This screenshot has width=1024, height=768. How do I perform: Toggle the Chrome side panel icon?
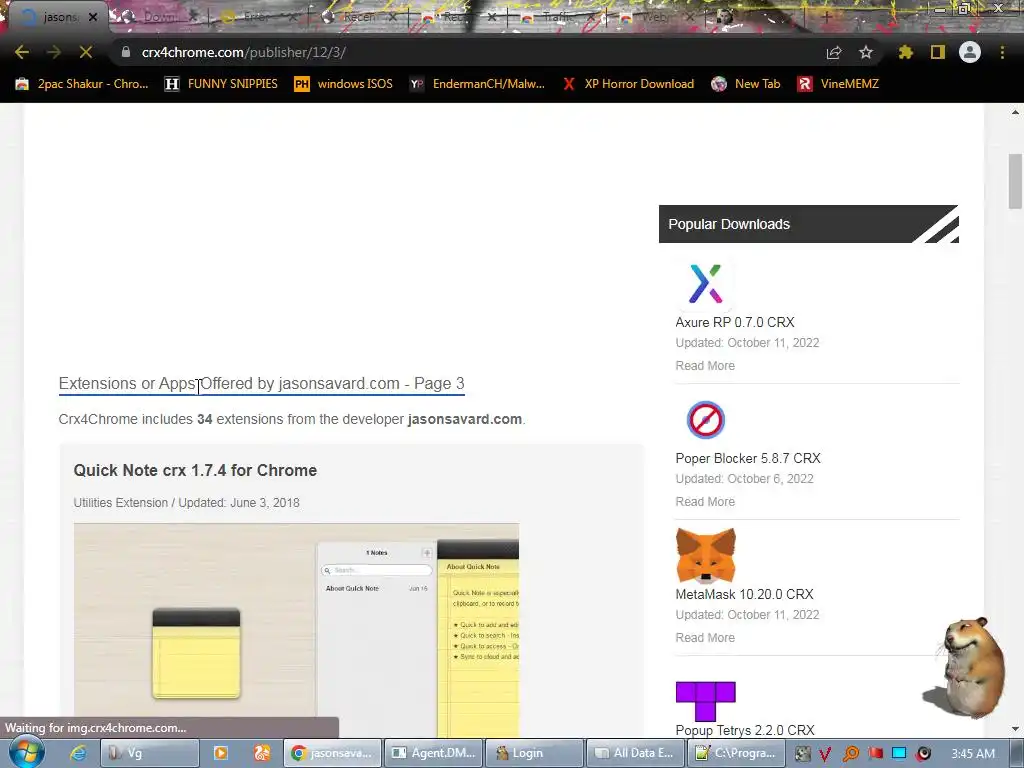[938, 52]
